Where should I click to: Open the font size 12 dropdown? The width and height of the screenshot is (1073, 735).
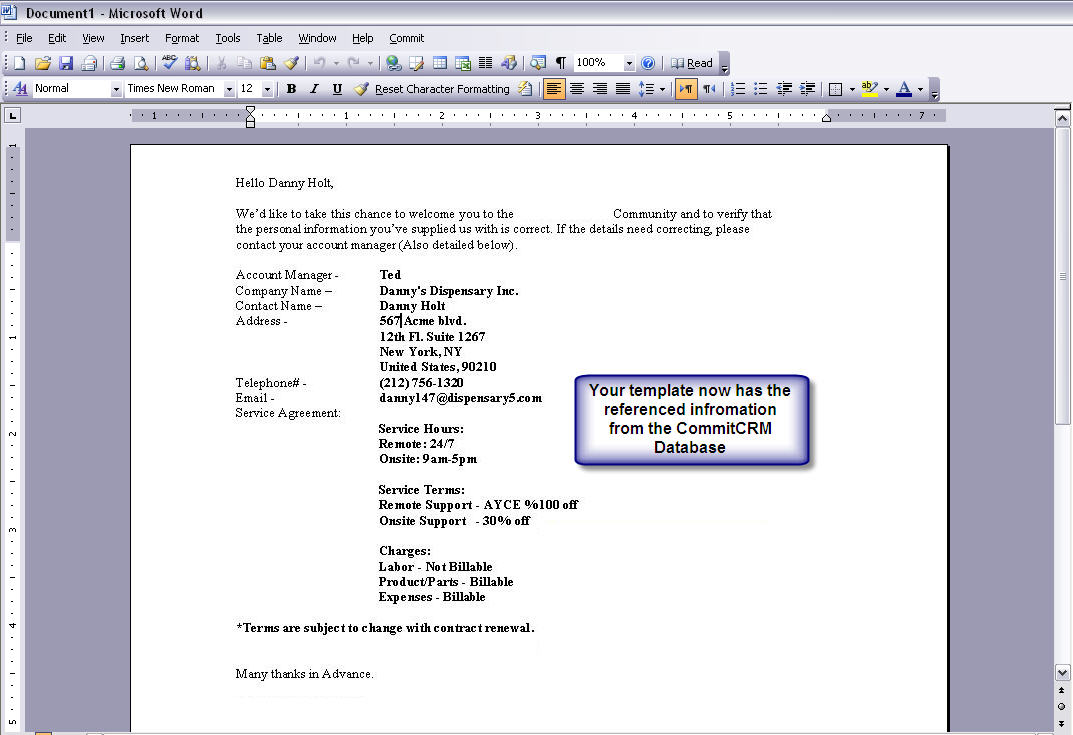click(x=267, y=89)
